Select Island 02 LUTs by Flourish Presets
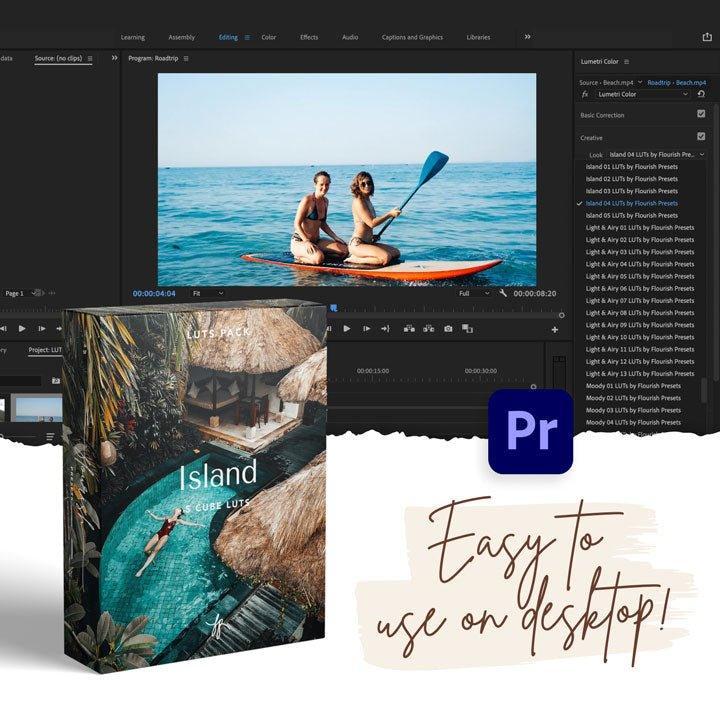Image resolution: width=720 pixels, height=720 pixels. (x=631, y=179)
